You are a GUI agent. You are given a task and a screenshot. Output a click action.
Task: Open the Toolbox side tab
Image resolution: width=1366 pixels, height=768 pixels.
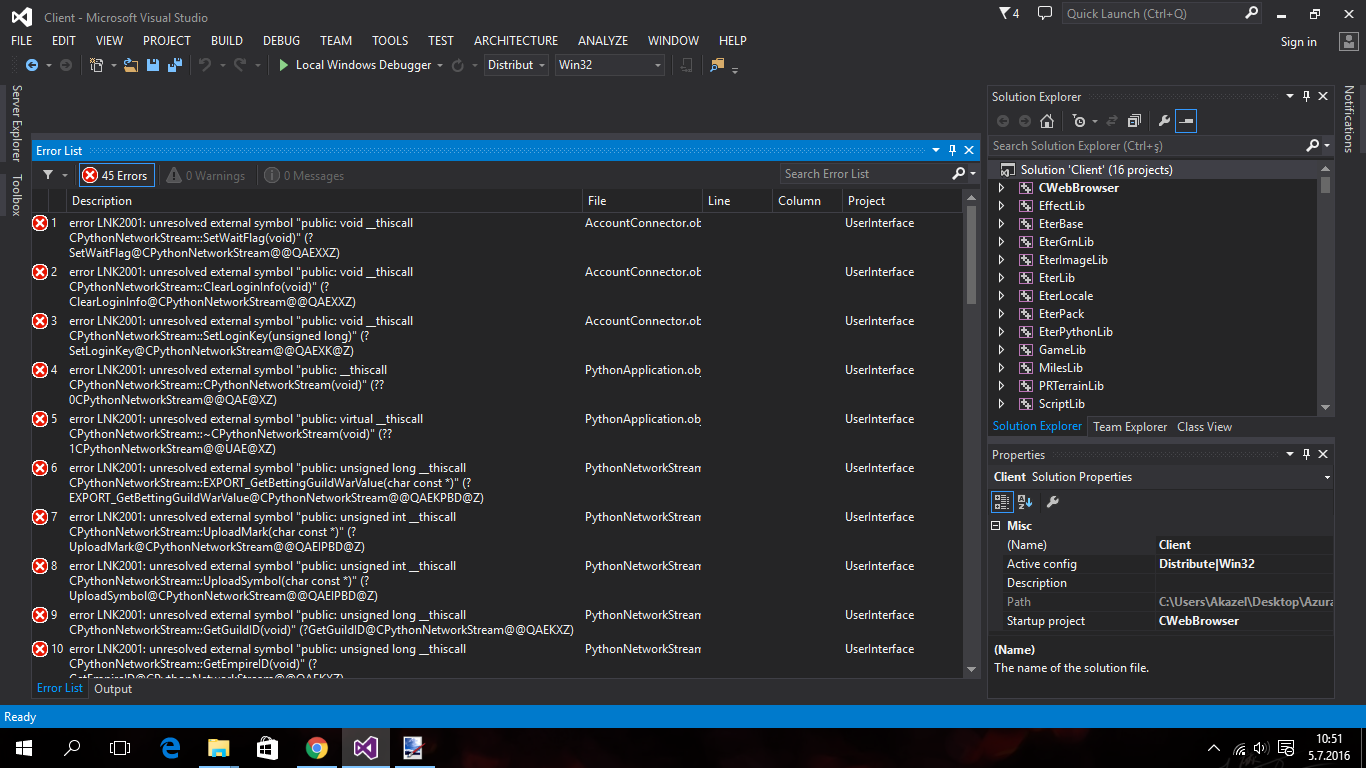15,195
